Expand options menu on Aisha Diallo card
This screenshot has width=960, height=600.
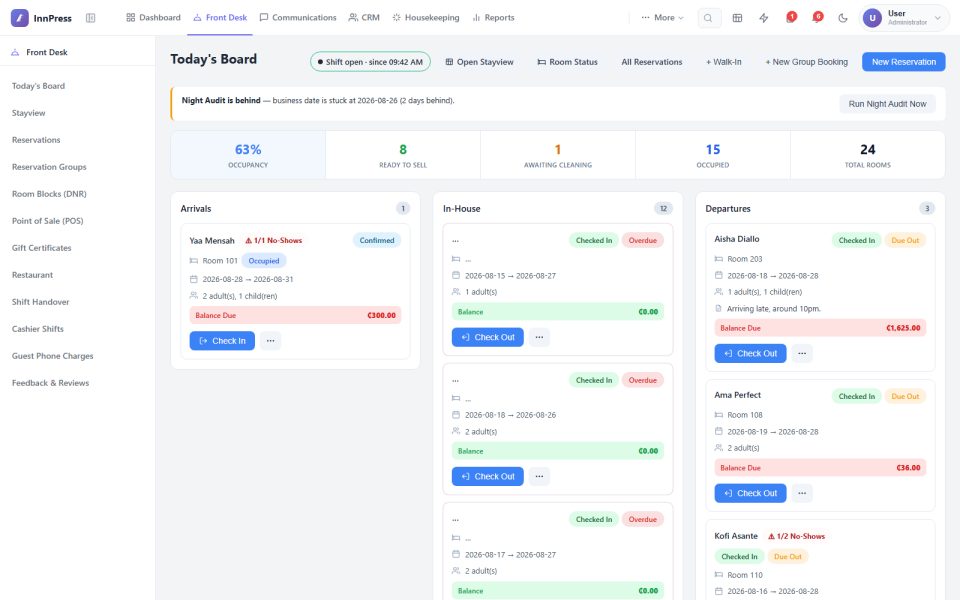pyautogui.click(x=802, y=353)
